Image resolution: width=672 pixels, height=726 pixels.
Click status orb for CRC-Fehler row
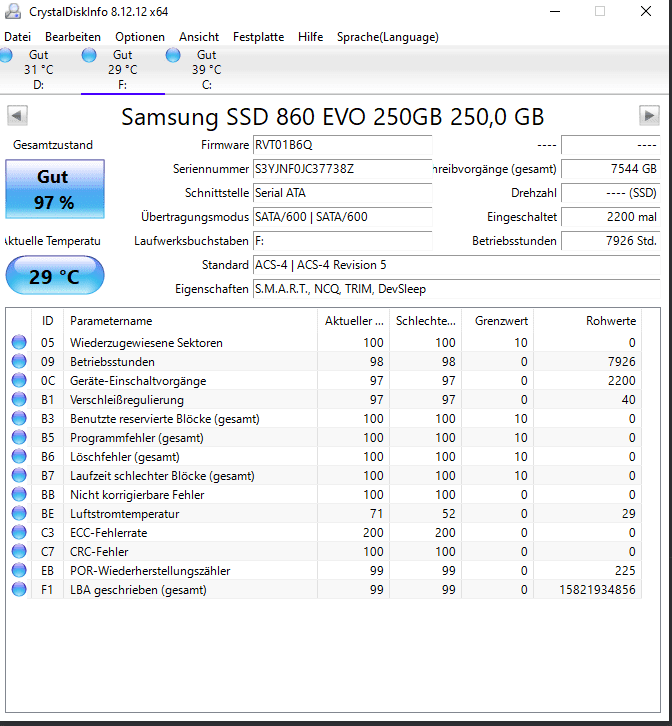[19, 551]
